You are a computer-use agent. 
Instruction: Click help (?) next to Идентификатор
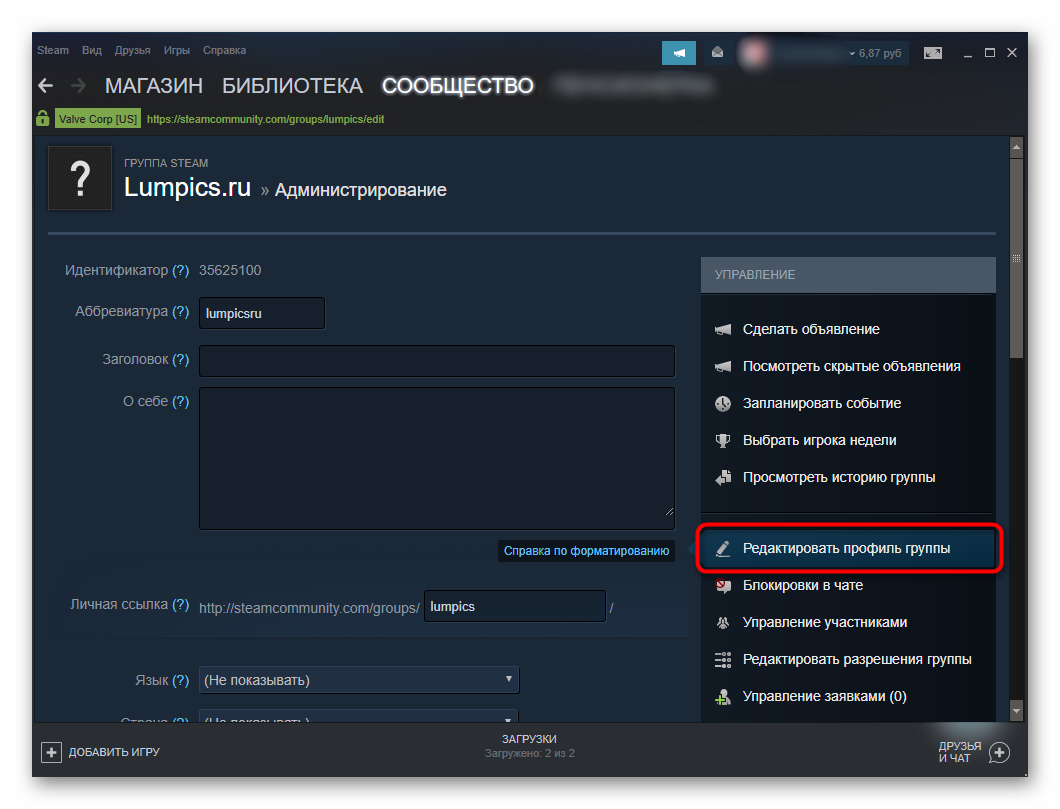tap(180, 270)
